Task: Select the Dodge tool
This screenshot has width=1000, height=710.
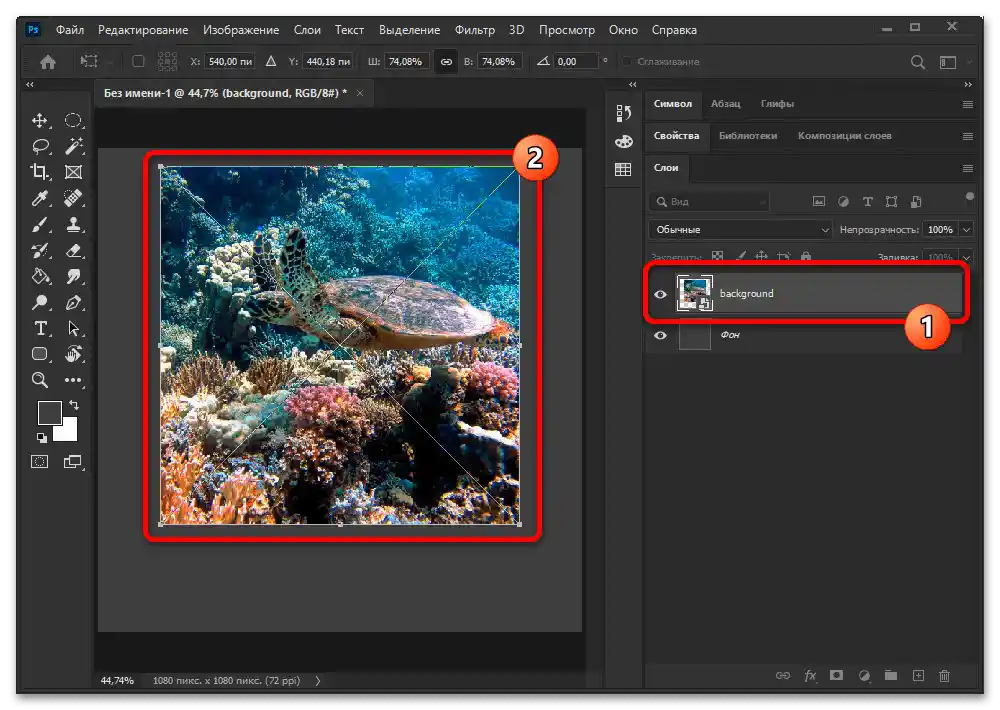Action: pyautogui.click(x=40, y=302)
